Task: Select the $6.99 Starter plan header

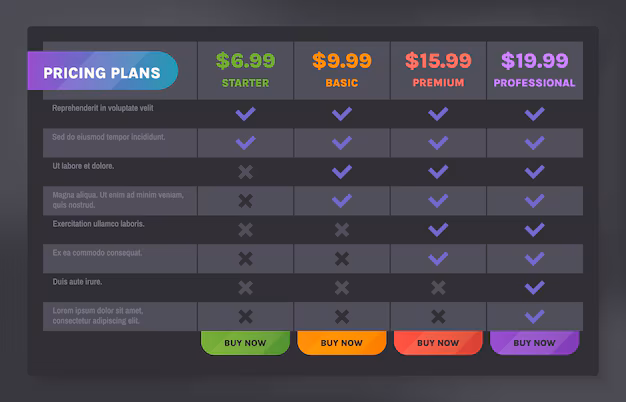Action: [245, 70]
